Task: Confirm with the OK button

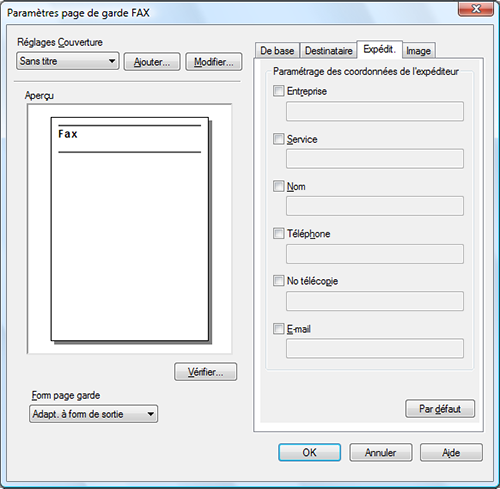Action: [x=310, y=452]
